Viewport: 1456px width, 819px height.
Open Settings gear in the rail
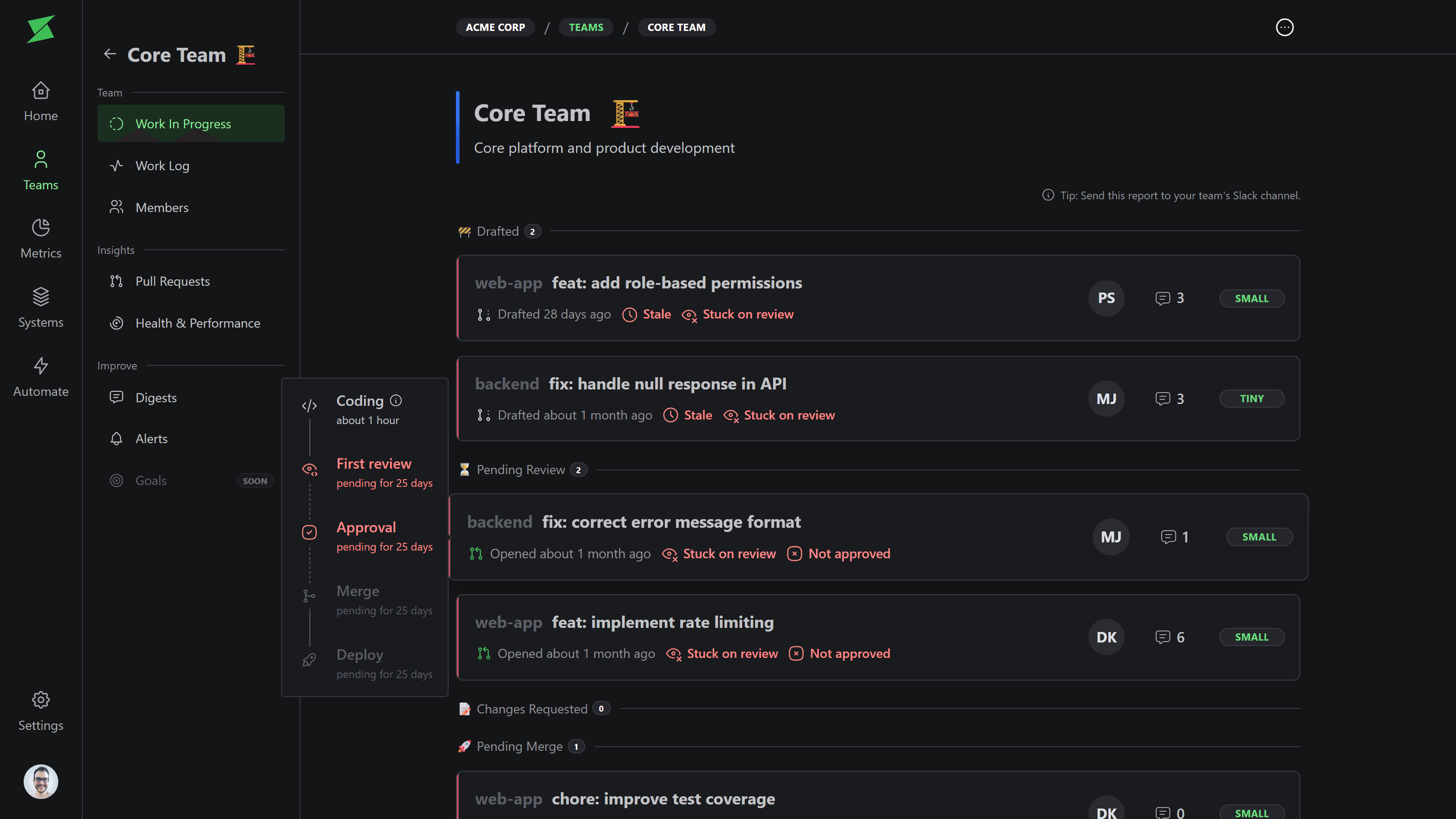coord(40,710)
